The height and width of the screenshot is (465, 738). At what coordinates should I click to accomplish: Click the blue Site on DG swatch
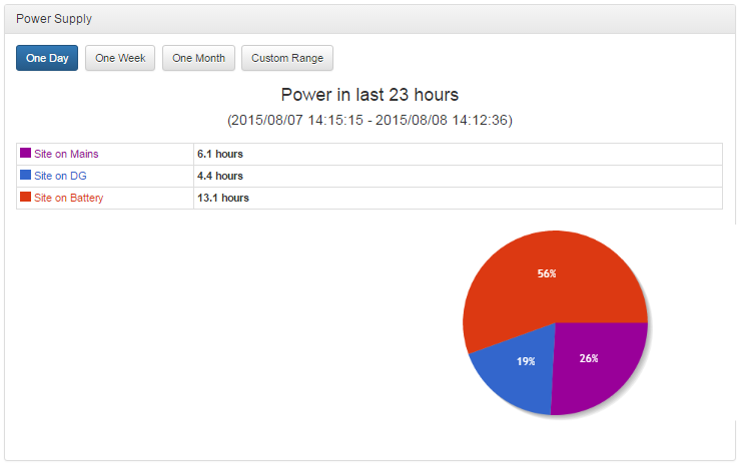25,175
